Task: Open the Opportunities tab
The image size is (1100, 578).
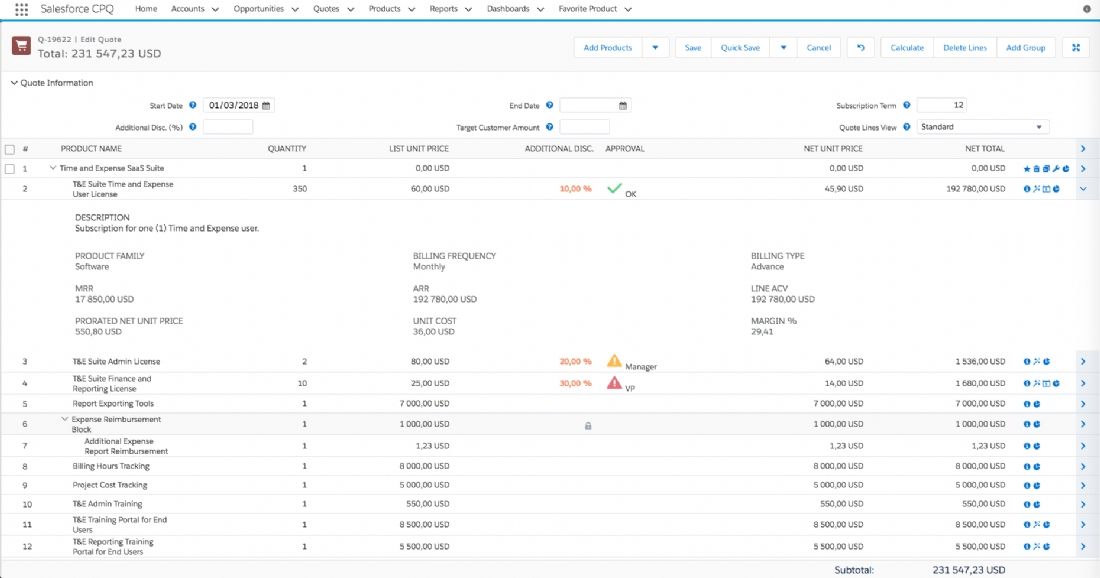Action: [x=259, y=9]
